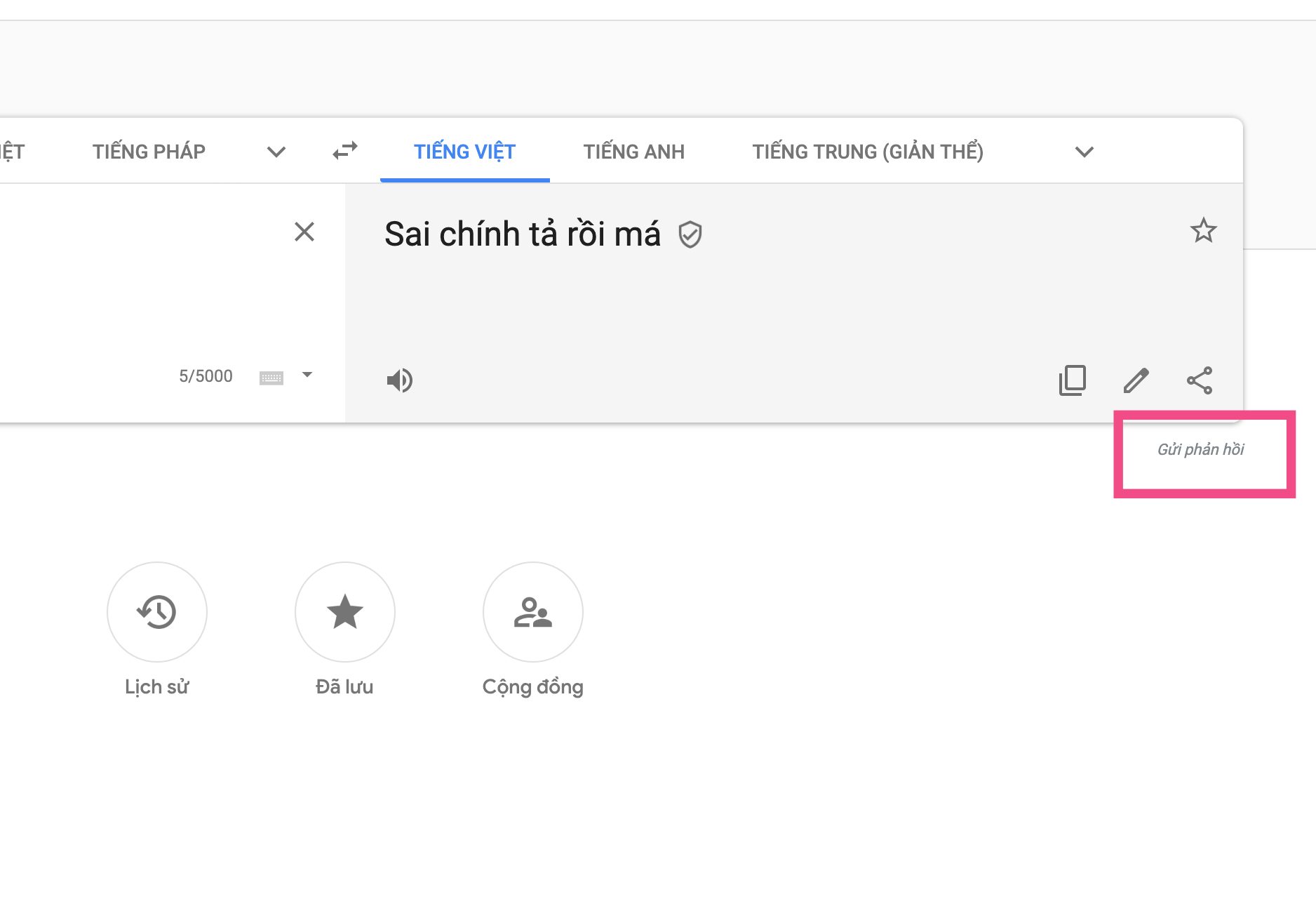Open Lịch sử translation history
Viewport: 1316px width, 897px height.
click(x=156, y=612)
